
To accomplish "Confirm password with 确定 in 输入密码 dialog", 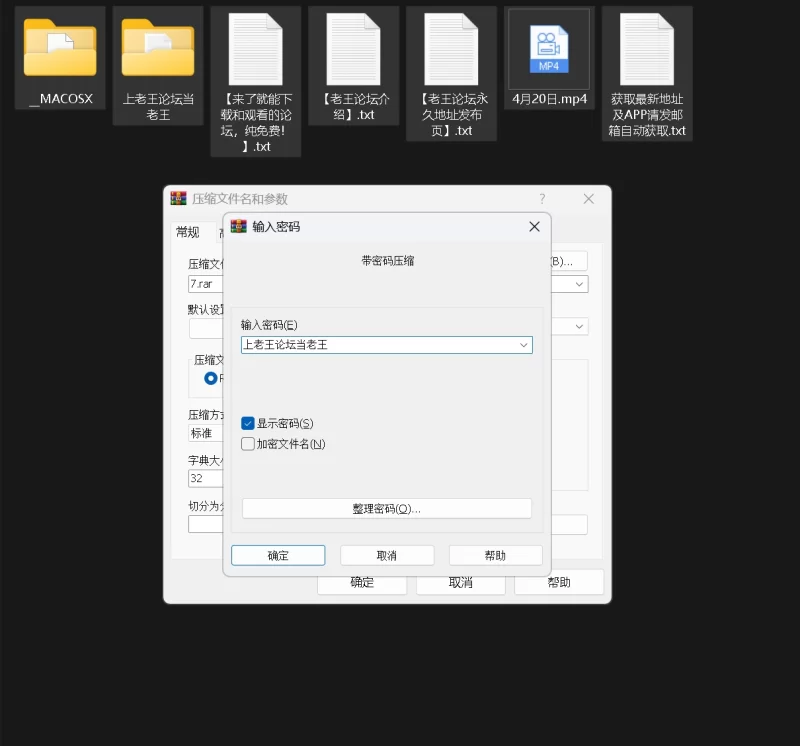I will (278, 556).
